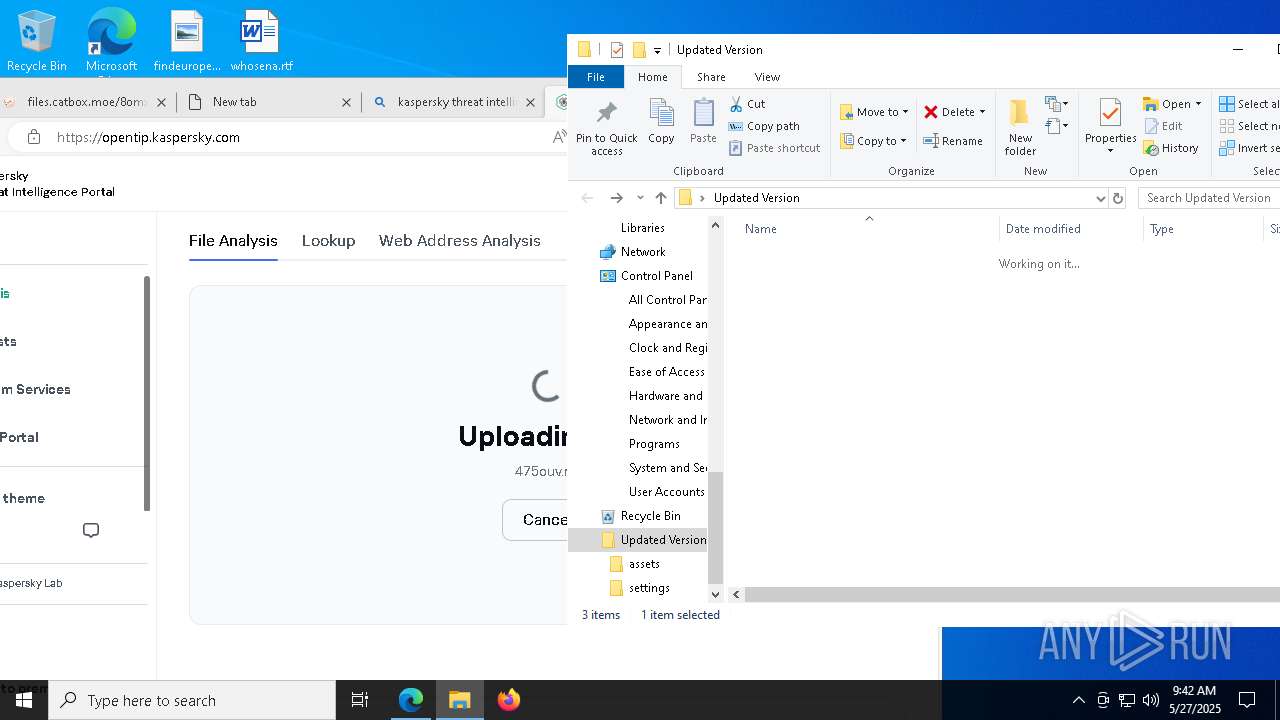
Task: Refresh the Updated Version folder
Action: (1118, 198)
